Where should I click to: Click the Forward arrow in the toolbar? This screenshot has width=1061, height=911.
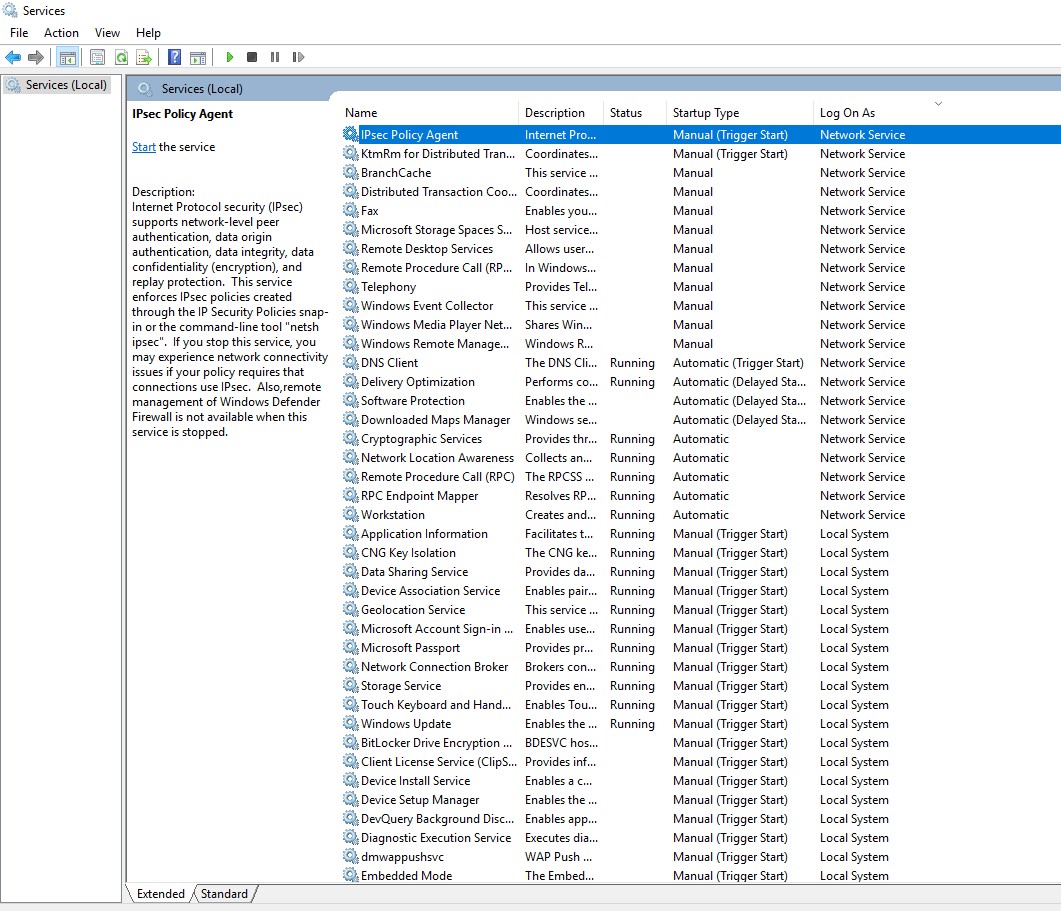[x=36, y=58]
